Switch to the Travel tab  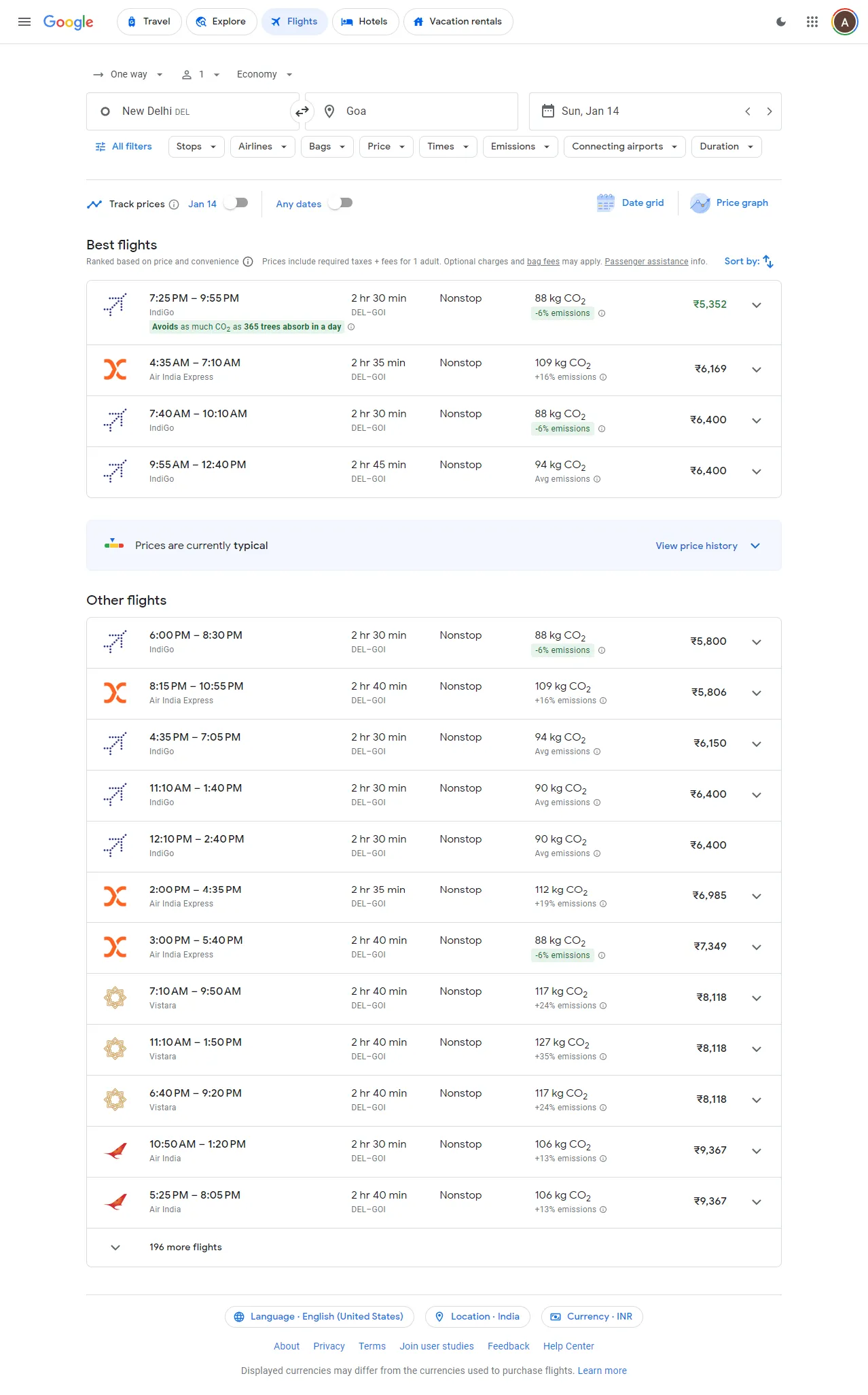(x=149, y=22)
